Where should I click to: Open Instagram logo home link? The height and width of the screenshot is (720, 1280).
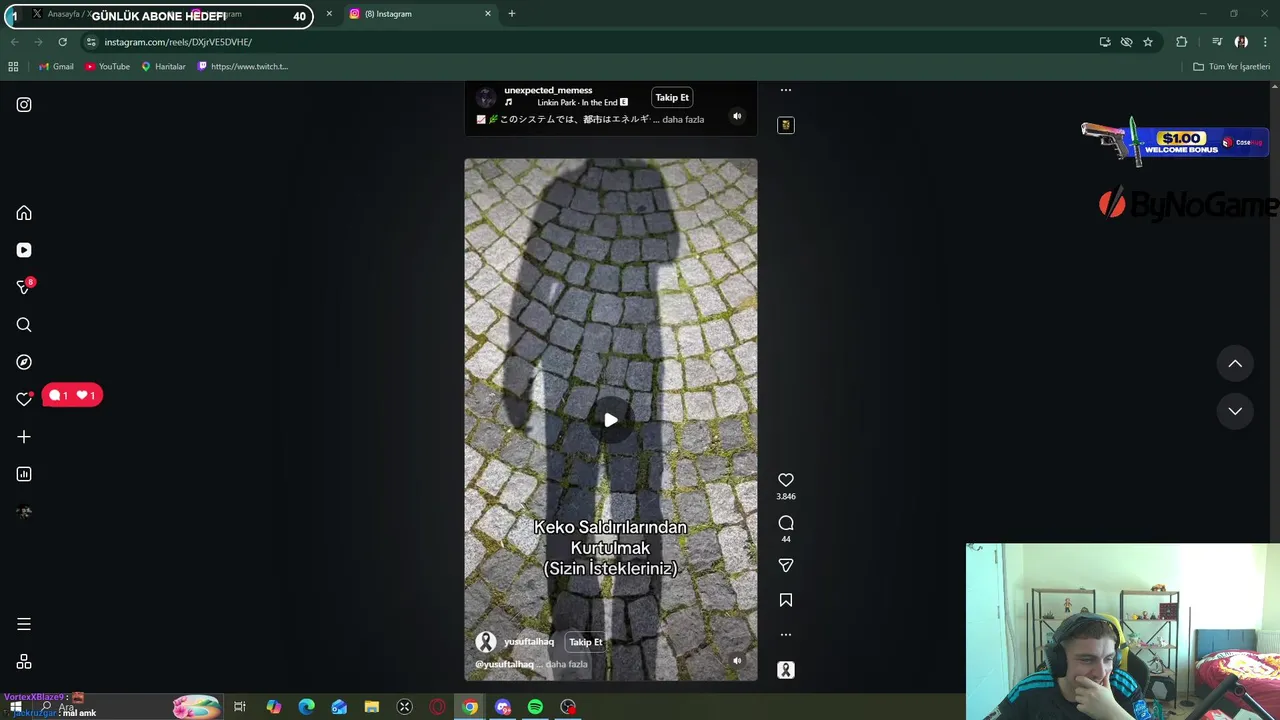[24, 104]
